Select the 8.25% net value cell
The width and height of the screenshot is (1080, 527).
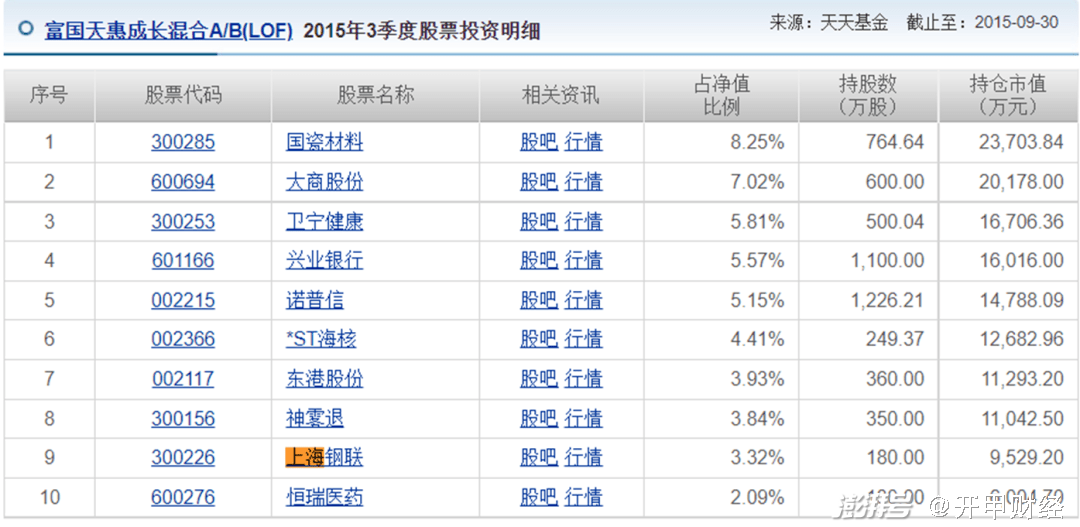[721, 143]
